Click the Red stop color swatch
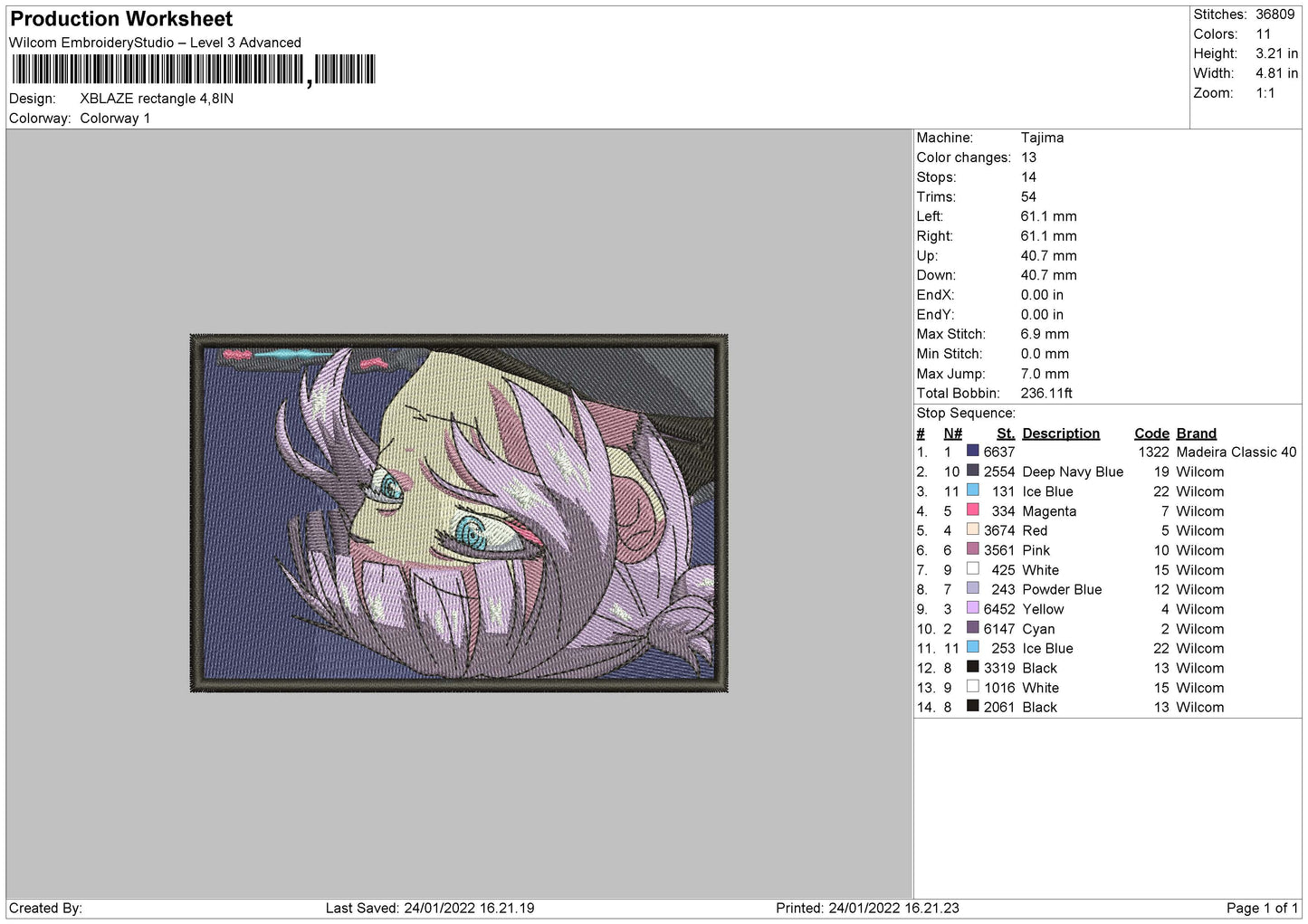 972,529
